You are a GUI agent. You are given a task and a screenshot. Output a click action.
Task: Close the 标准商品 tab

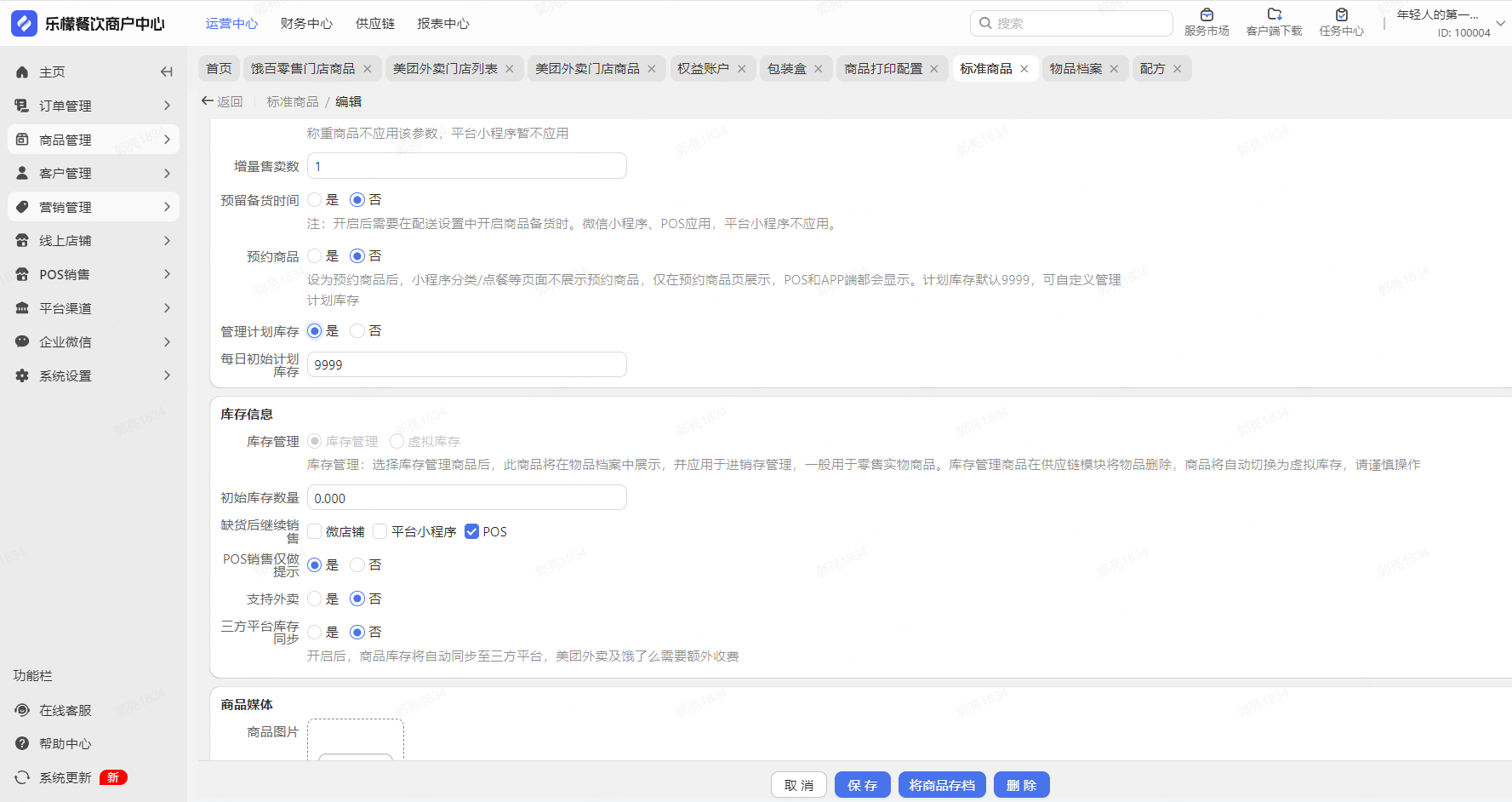click(x=1024, y=69)
